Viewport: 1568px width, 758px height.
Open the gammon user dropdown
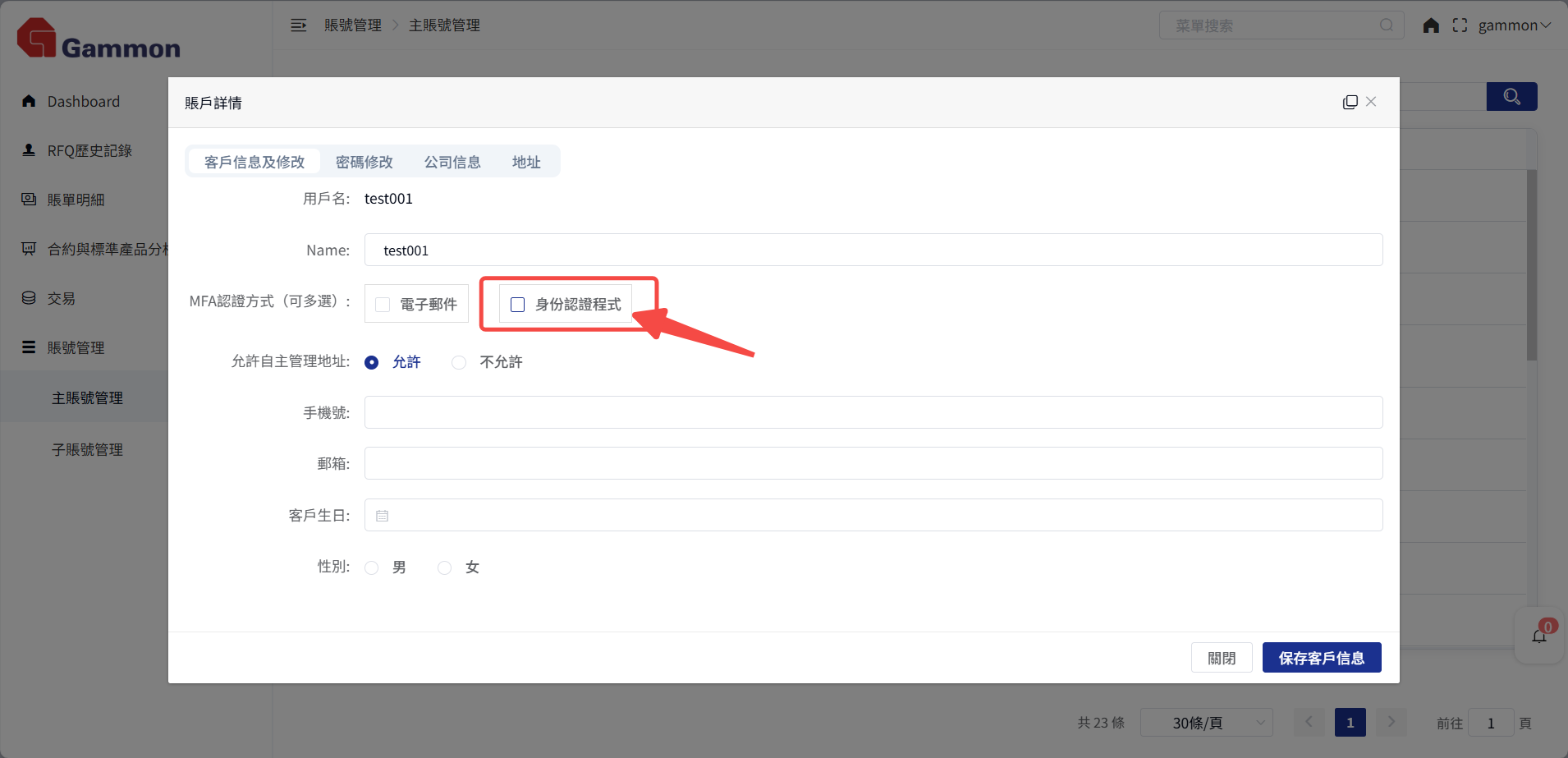(1514, 25)
